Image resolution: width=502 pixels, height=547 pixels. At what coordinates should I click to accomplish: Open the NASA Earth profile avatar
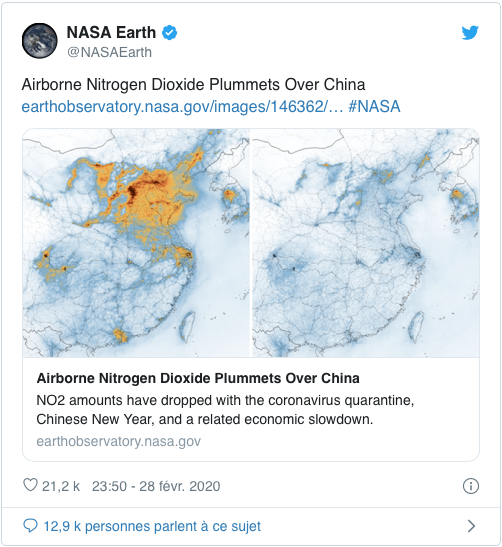coord(39,41)
